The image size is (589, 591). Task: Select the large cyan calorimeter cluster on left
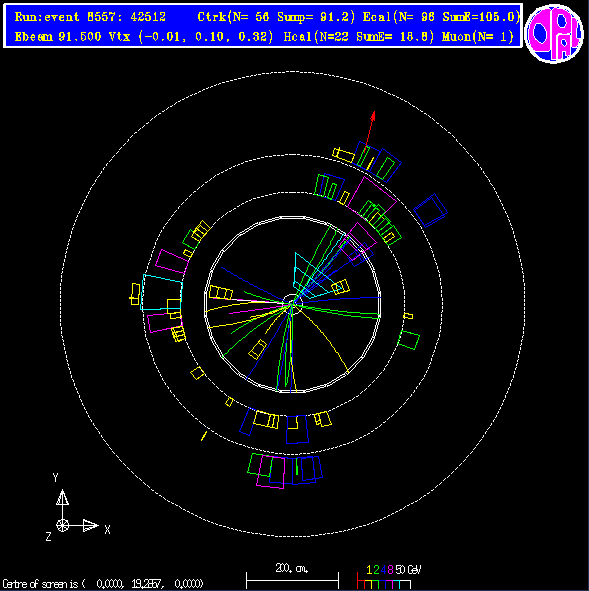(162, 292)
